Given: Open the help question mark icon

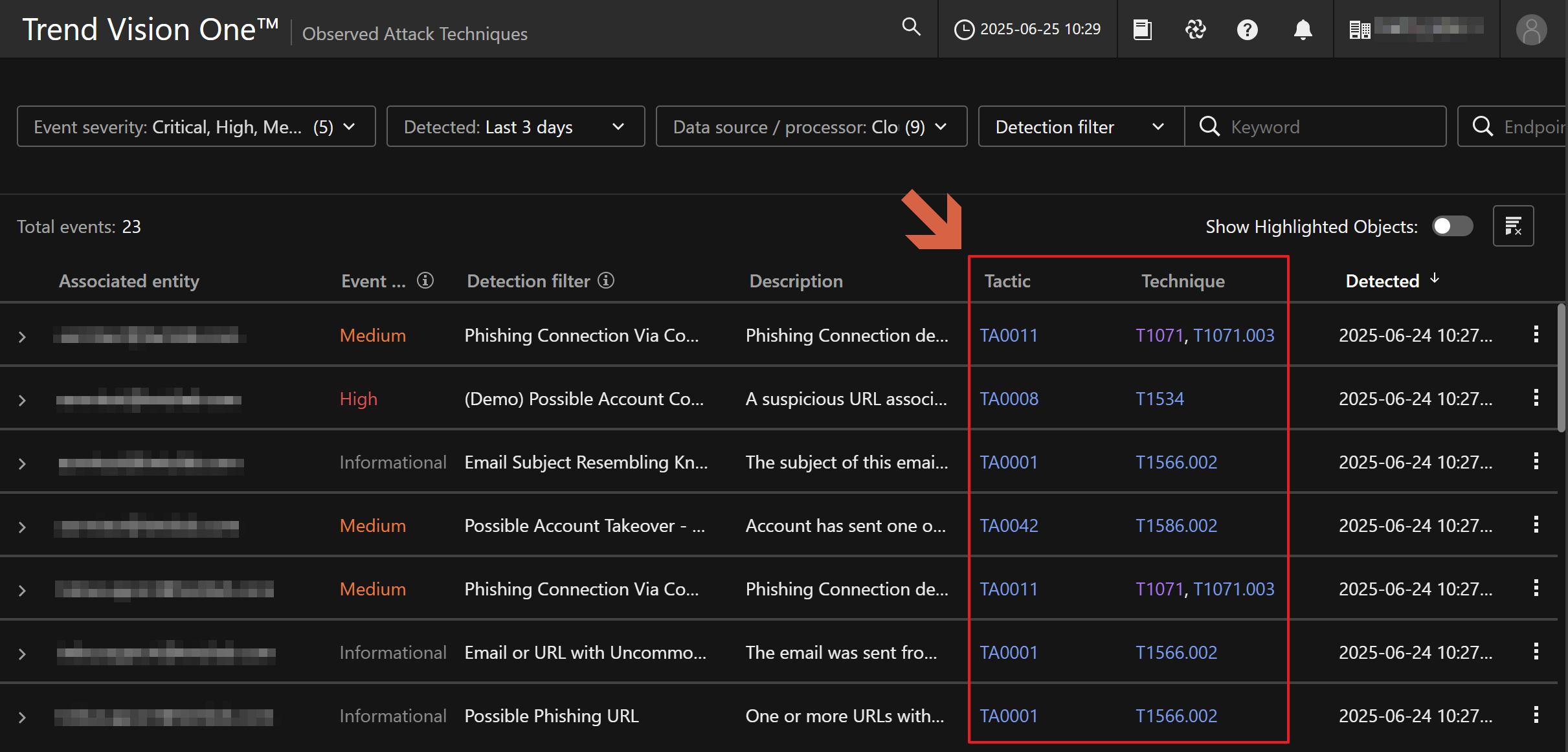Looking at the screenshot, I should pyautogui.click(x=1247, y=30).
